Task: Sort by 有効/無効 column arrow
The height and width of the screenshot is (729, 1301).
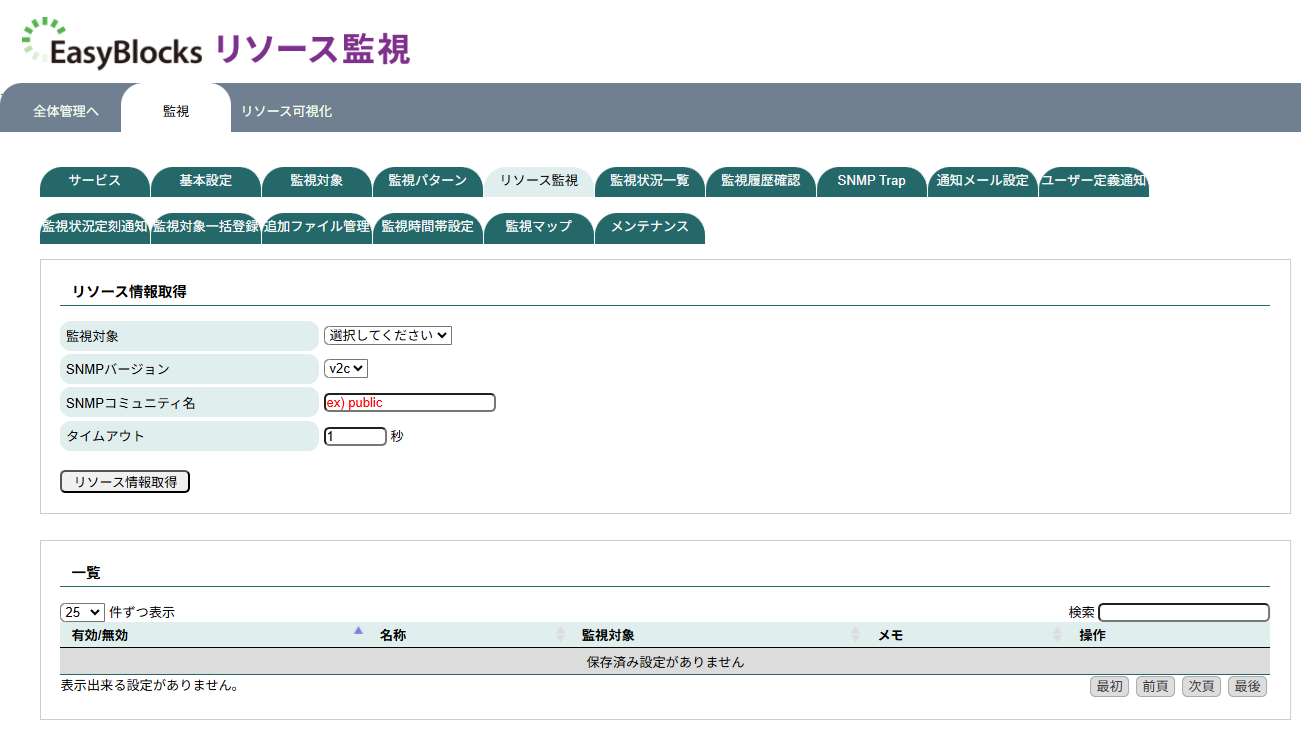Action: (x=358, y=631)
